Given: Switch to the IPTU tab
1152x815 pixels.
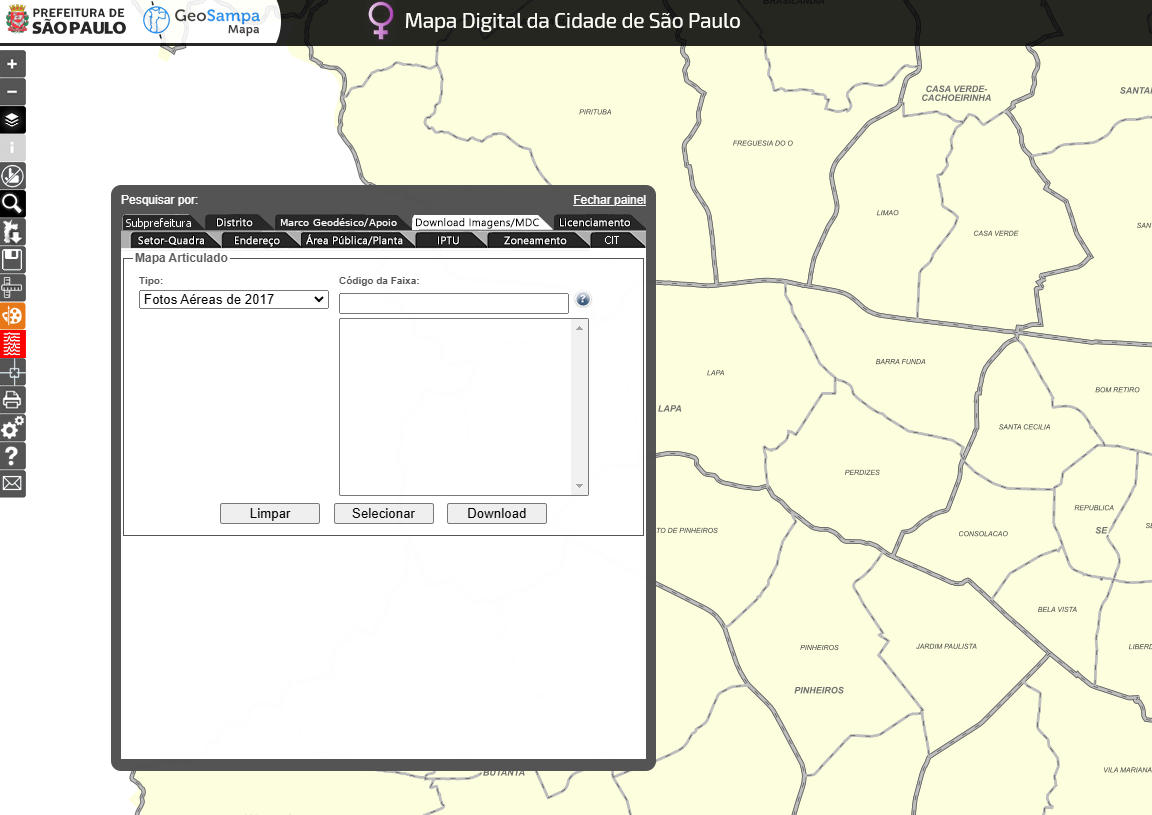Looking at the screenshot, I should pos(448,240).
